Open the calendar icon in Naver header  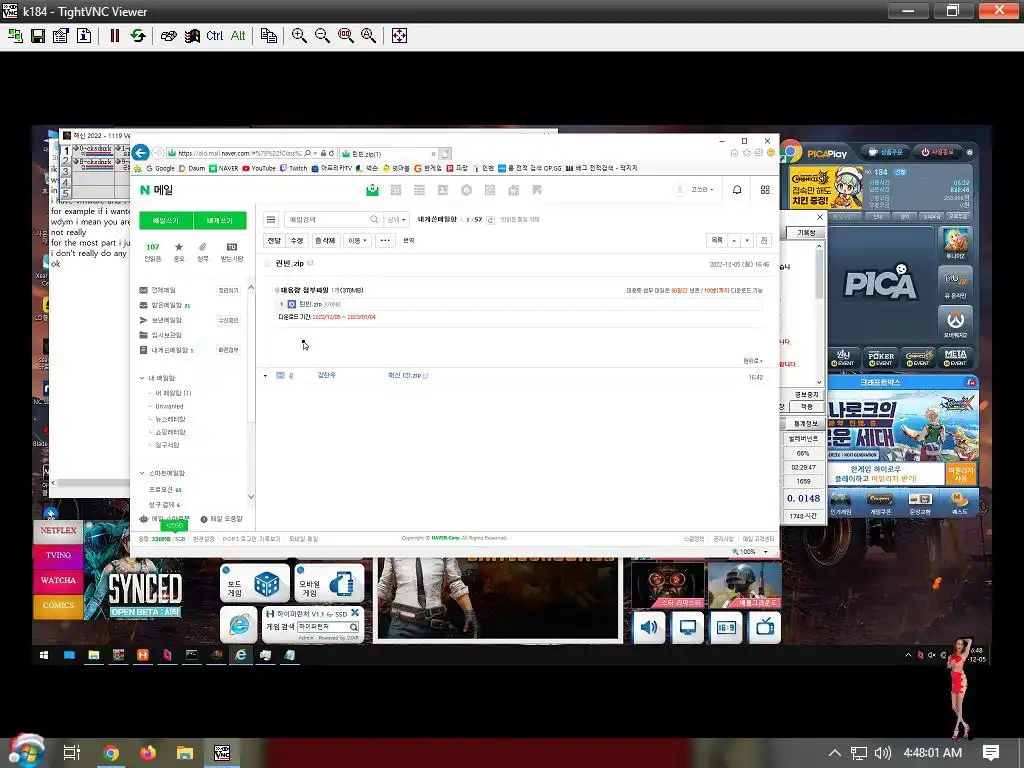396,190
